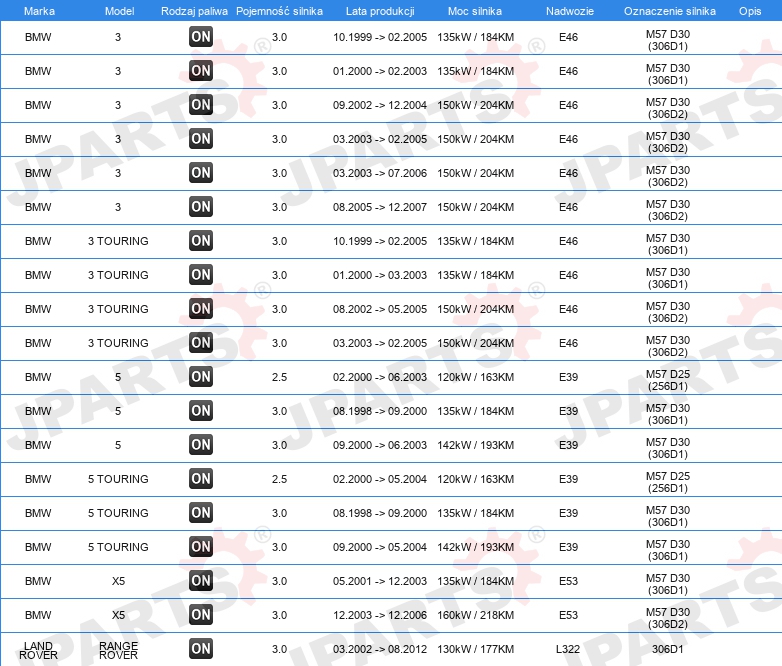Select M57 D30 (306D2) in row 08.2005 -> 12.2007
782x666 pixels.
click(x=668, y=210)
